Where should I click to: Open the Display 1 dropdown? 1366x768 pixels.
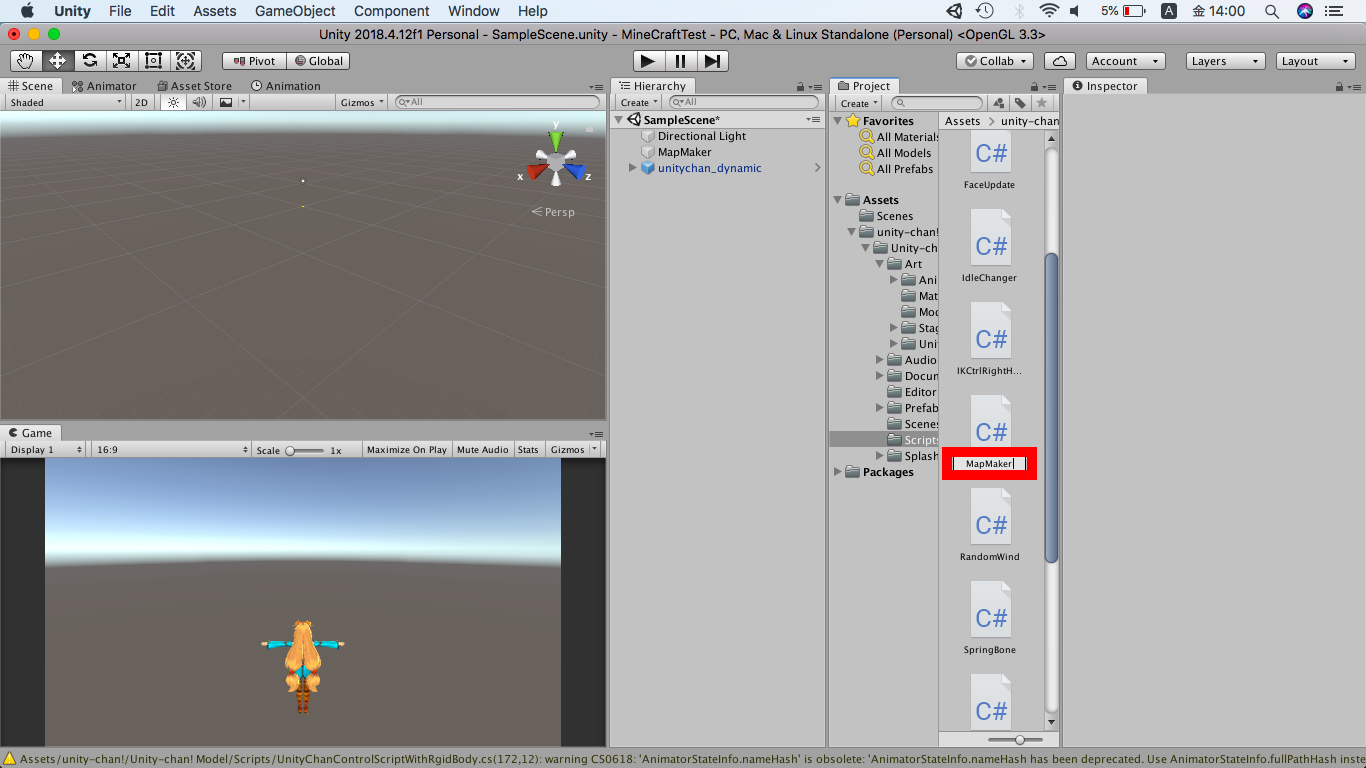46,450
